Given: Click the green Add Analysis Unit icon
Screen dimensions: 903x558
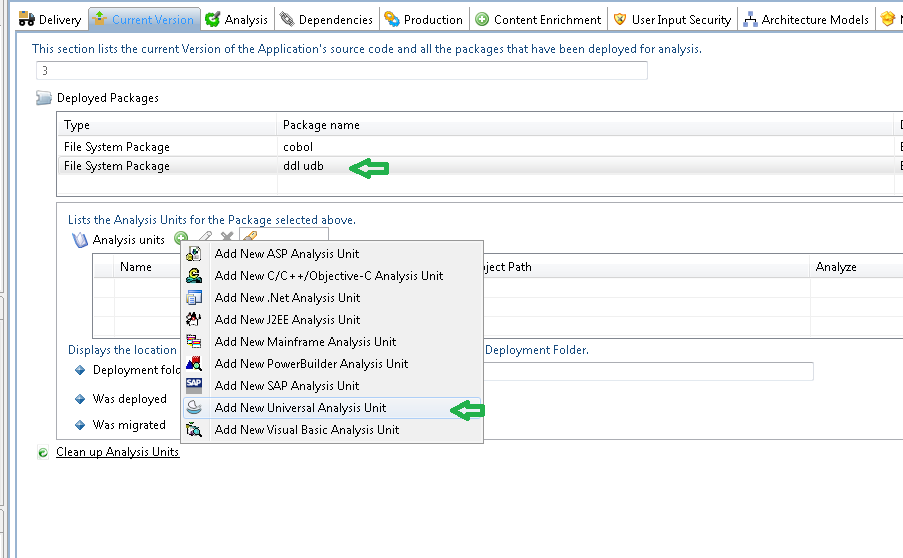Looking at the screenshot, I should tap(180, 238).
